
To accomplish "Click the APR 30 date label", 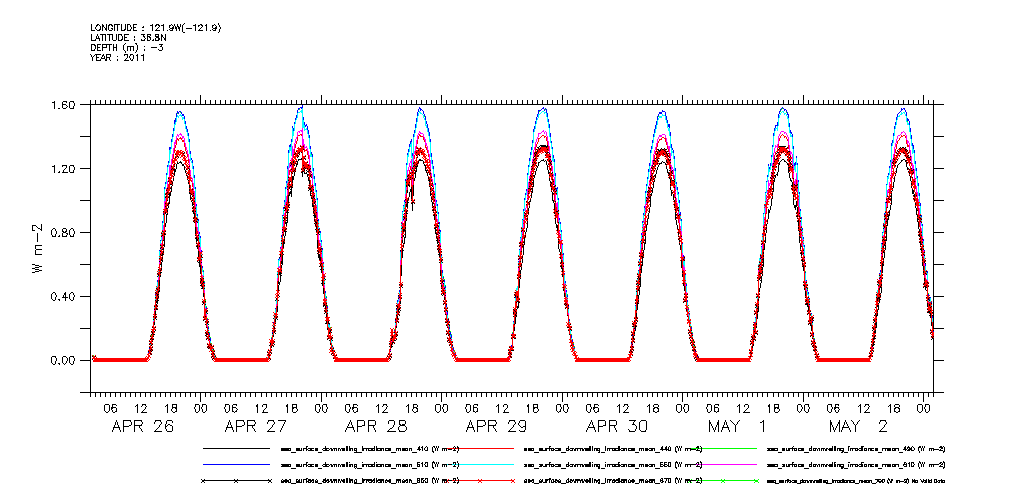I will point(617,426).
